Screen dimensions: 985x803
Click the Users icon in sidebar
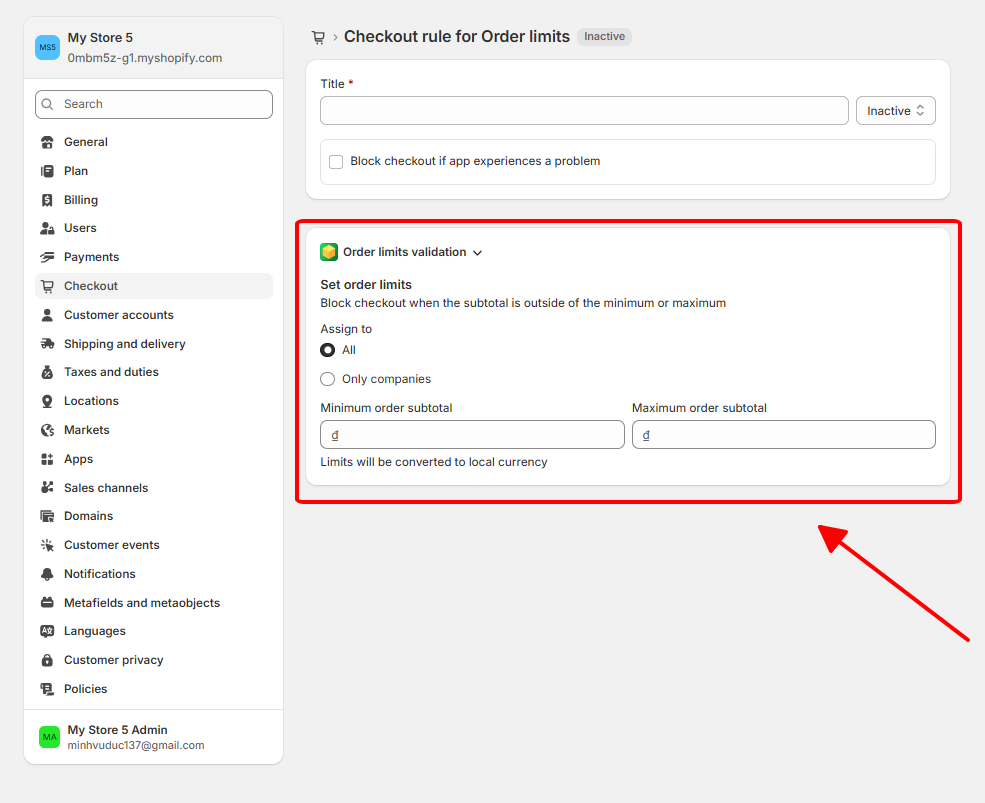tap(47, 228)
